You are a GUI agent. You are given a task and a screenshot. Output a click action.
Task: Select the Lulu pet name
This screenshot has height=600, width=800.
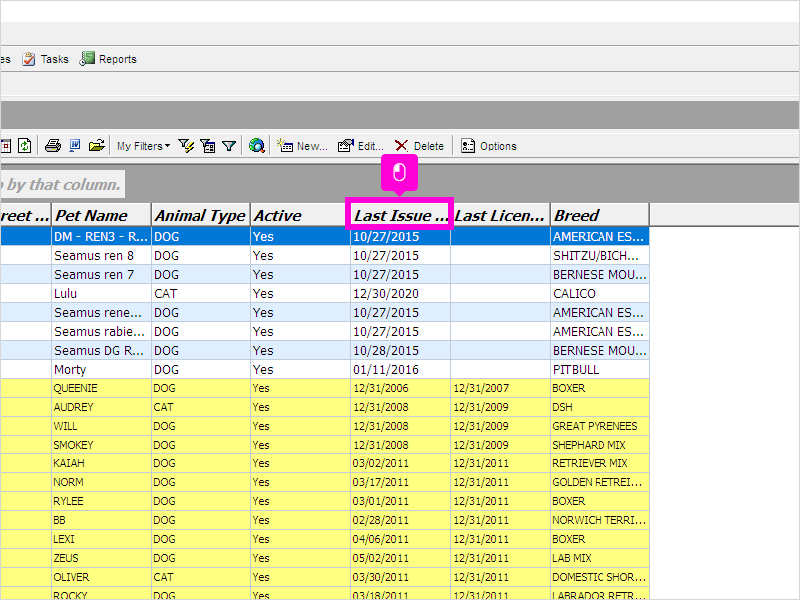(x=65, y=294)
